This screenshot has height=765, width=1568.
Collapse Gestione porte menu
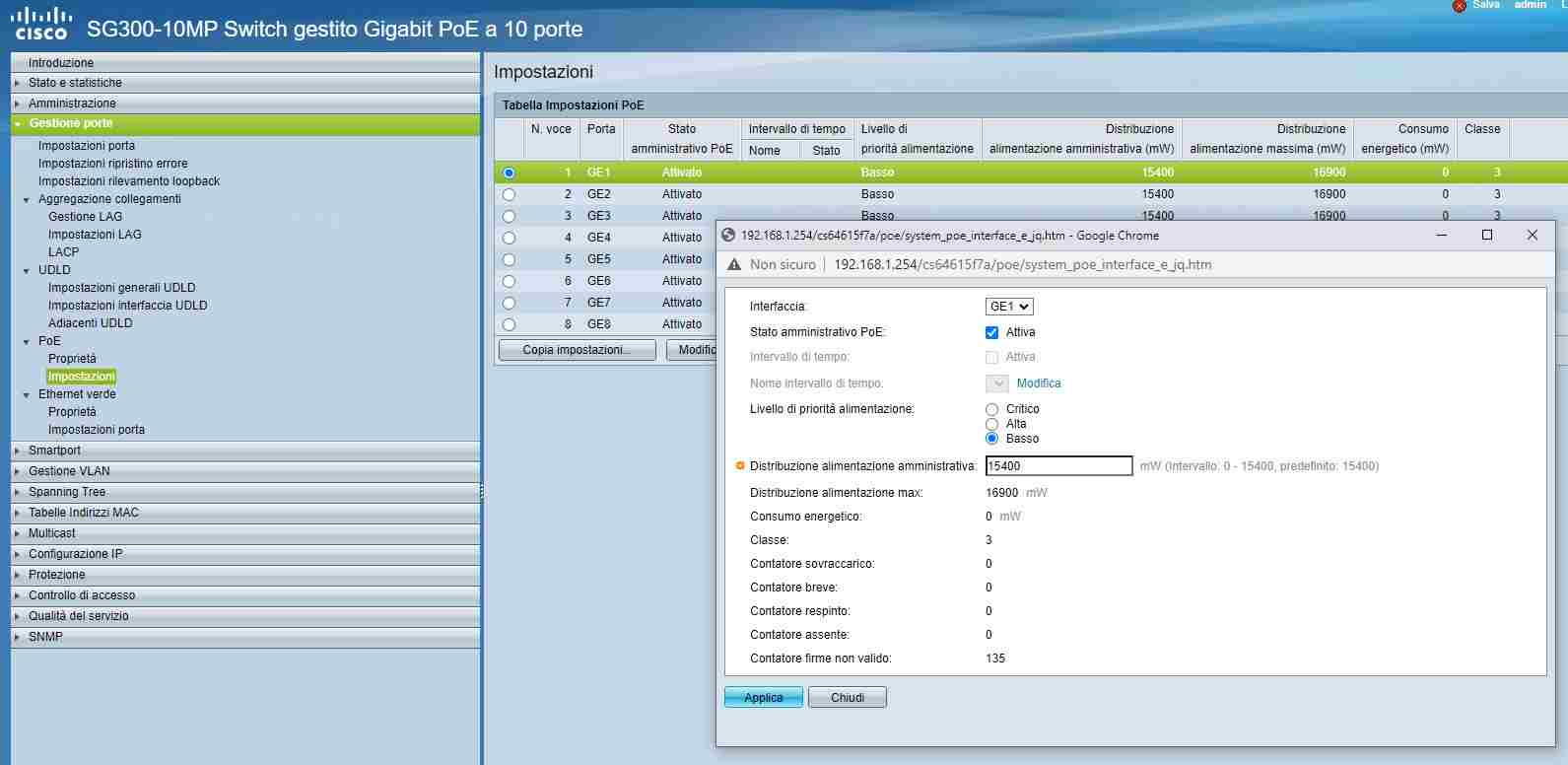click(x=245, y=124)
